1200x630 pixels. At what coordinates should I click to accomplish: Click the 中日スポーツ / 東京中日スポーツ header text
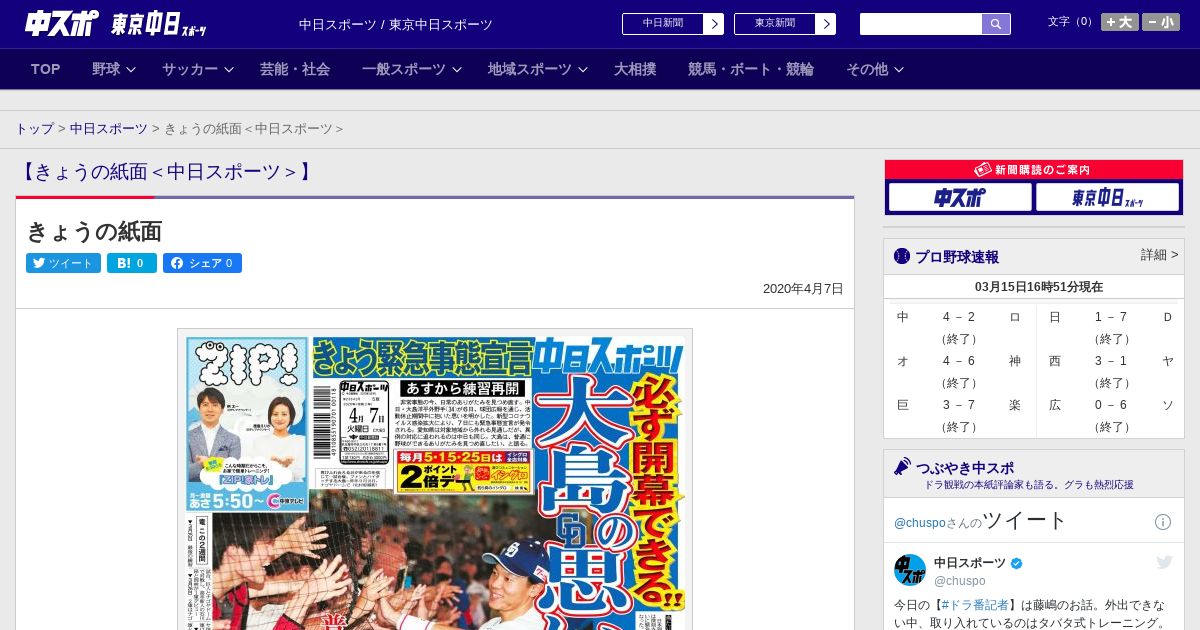pyautogui.click(x=396, y=24)
